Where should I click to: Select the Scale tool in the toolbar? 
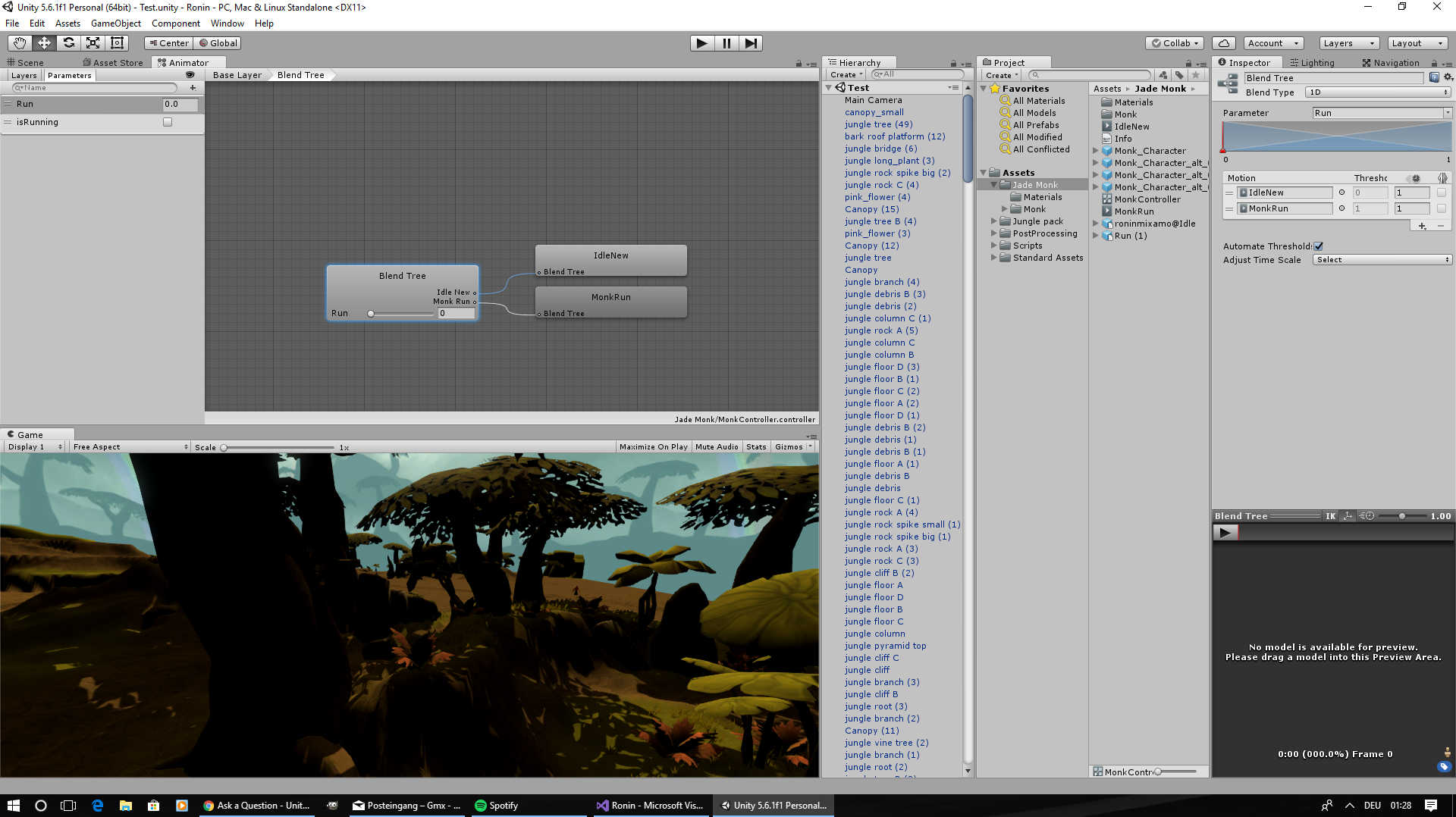pyautogui.click(x=93, y=43)
